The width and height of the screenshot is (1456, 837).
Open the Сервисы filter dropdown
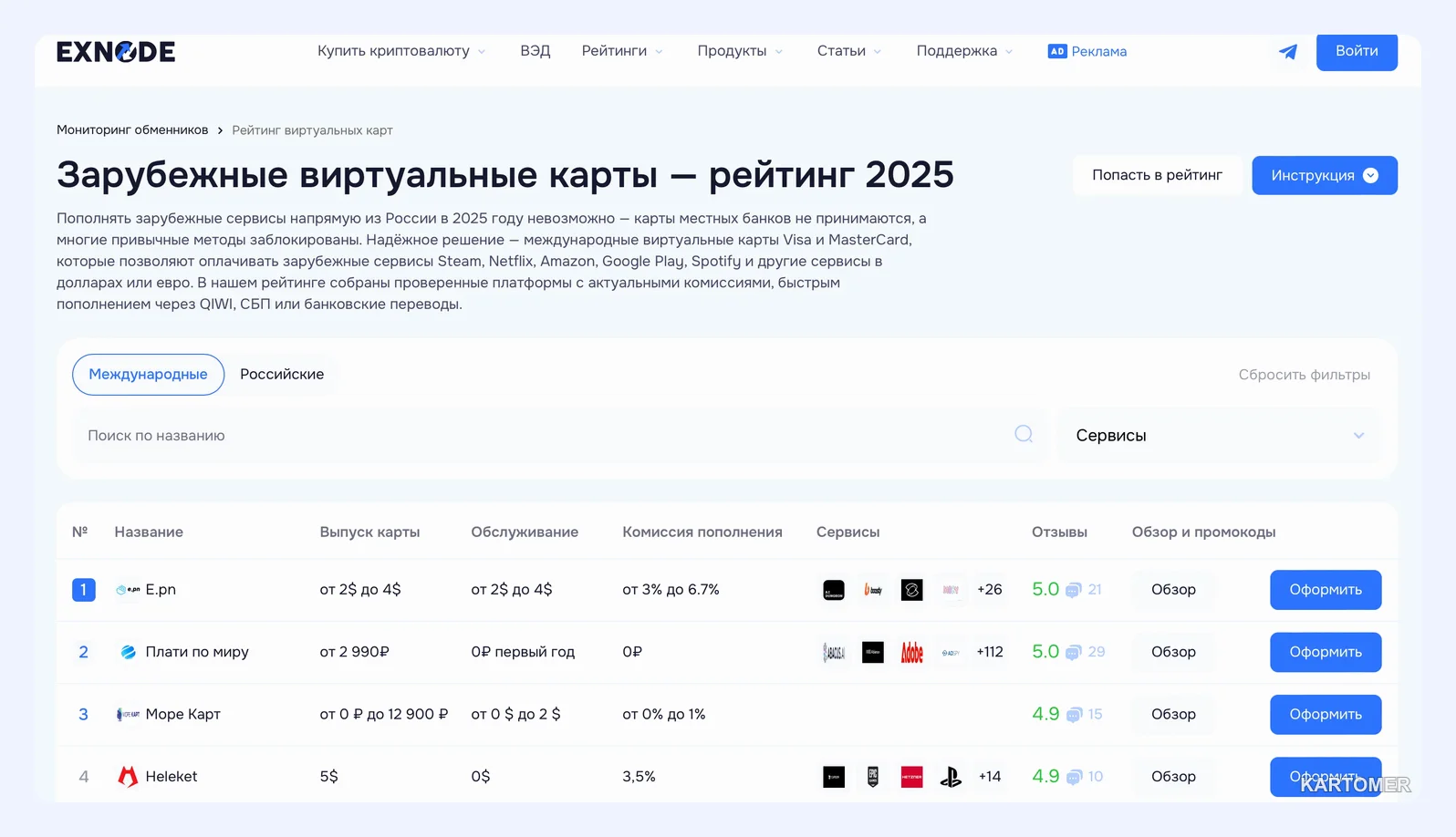[1220, 435]
